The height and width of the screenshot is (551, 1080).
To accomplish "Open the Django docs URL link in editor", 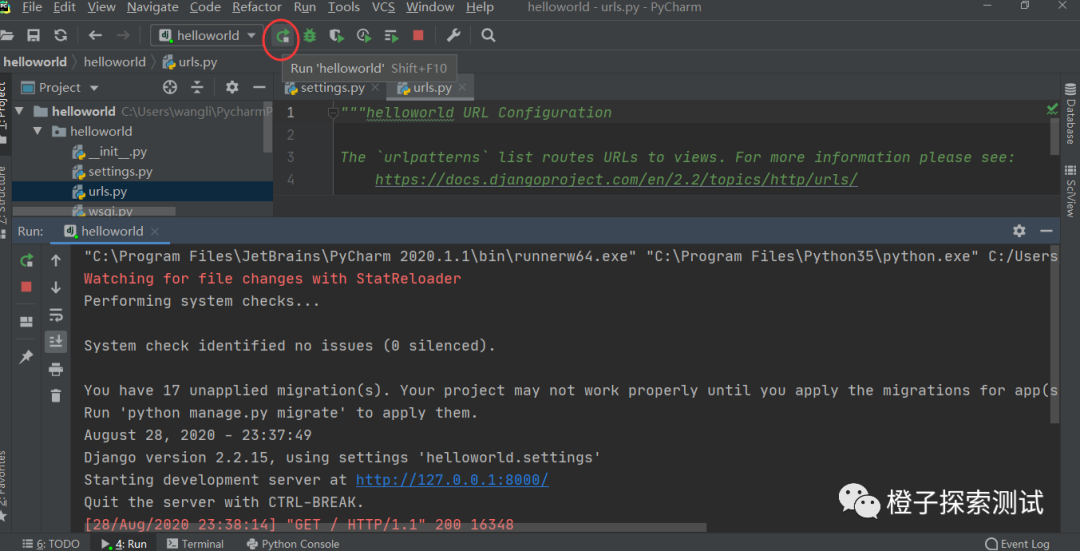I will tap(616, 180).
